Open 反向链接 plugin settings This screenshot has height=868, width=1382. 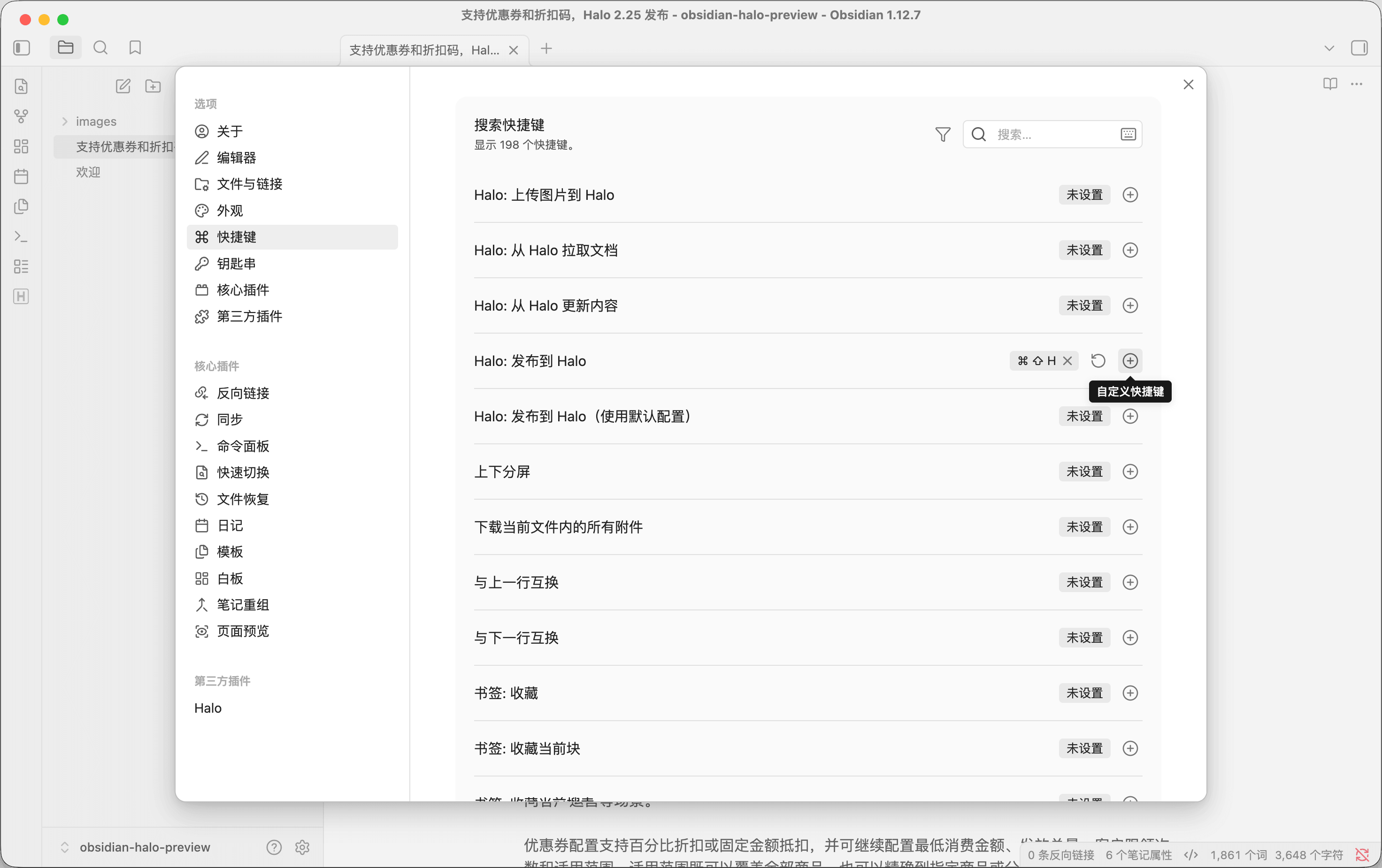coord(292,394)
